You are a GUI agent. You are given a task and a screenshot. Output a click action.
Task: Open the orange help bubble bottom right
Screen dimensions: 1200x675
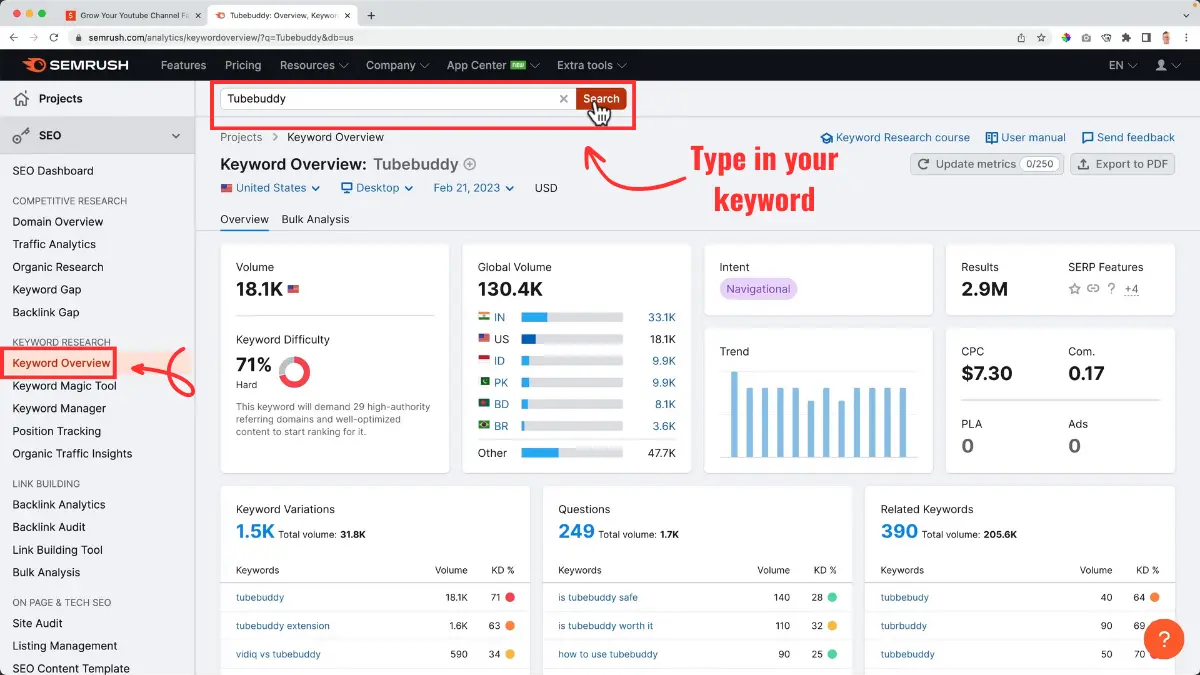point(1164,639)
